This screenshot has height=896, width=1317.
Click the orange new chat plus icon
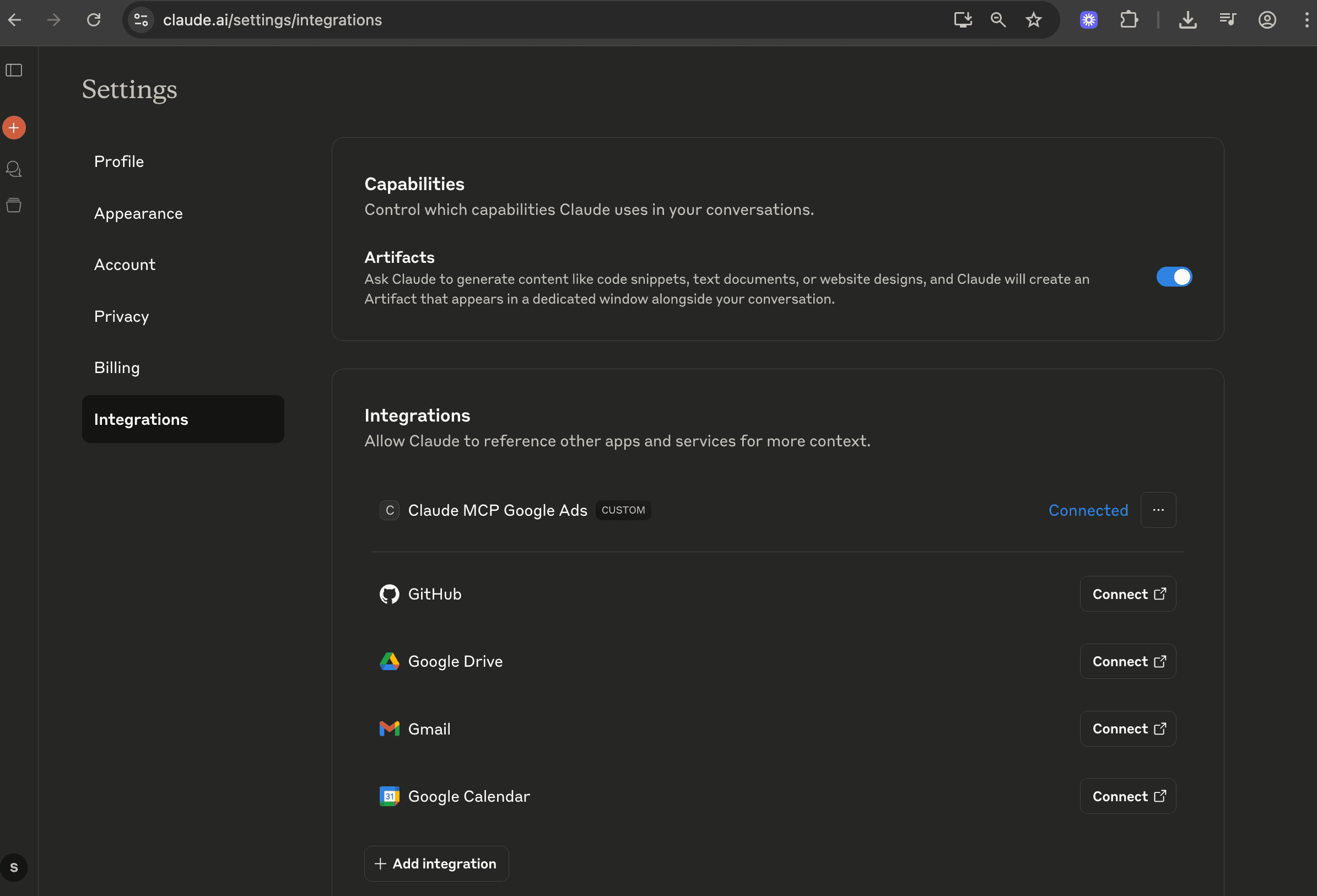pyautogui.click(x=14, y=127)
